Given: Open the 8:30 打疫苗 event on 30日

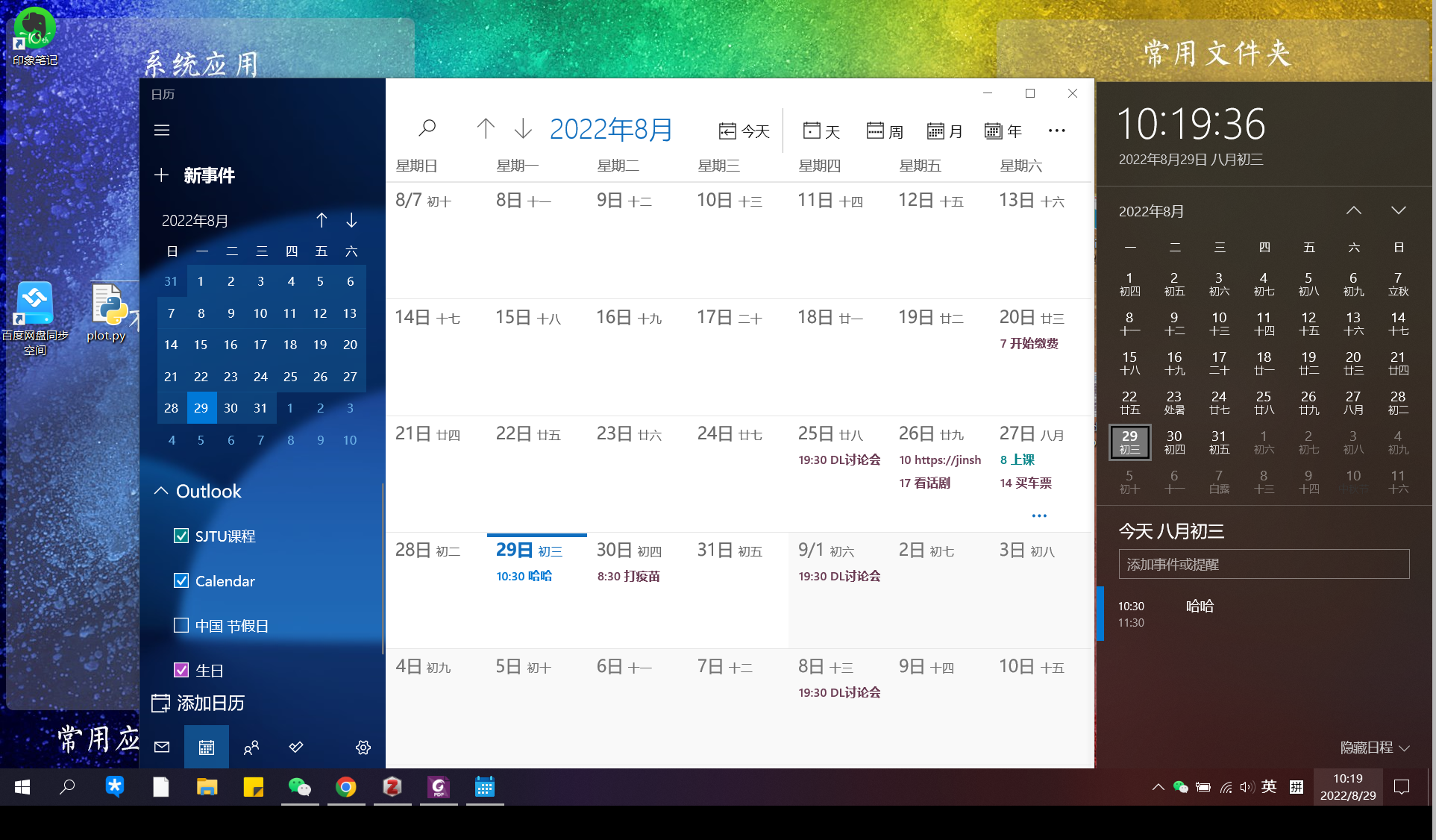Looking at the screenshot, I should pos(629,576).
